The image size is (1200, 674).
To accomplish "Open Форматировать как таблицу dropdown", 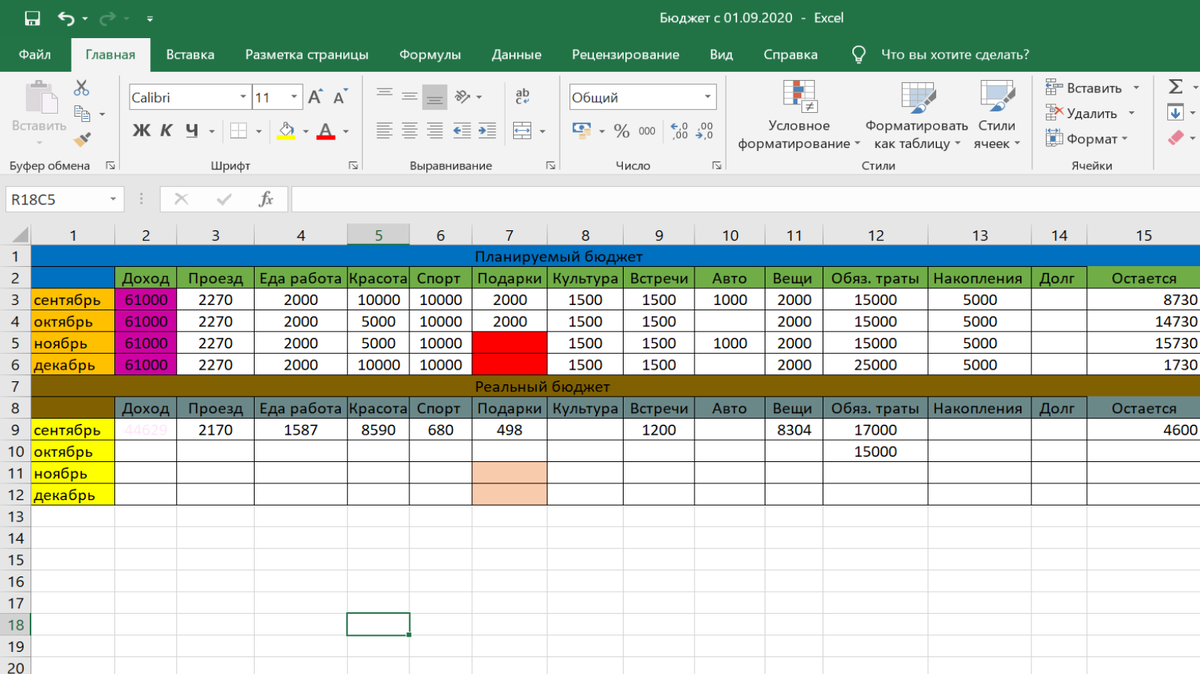I will [917, 115].
